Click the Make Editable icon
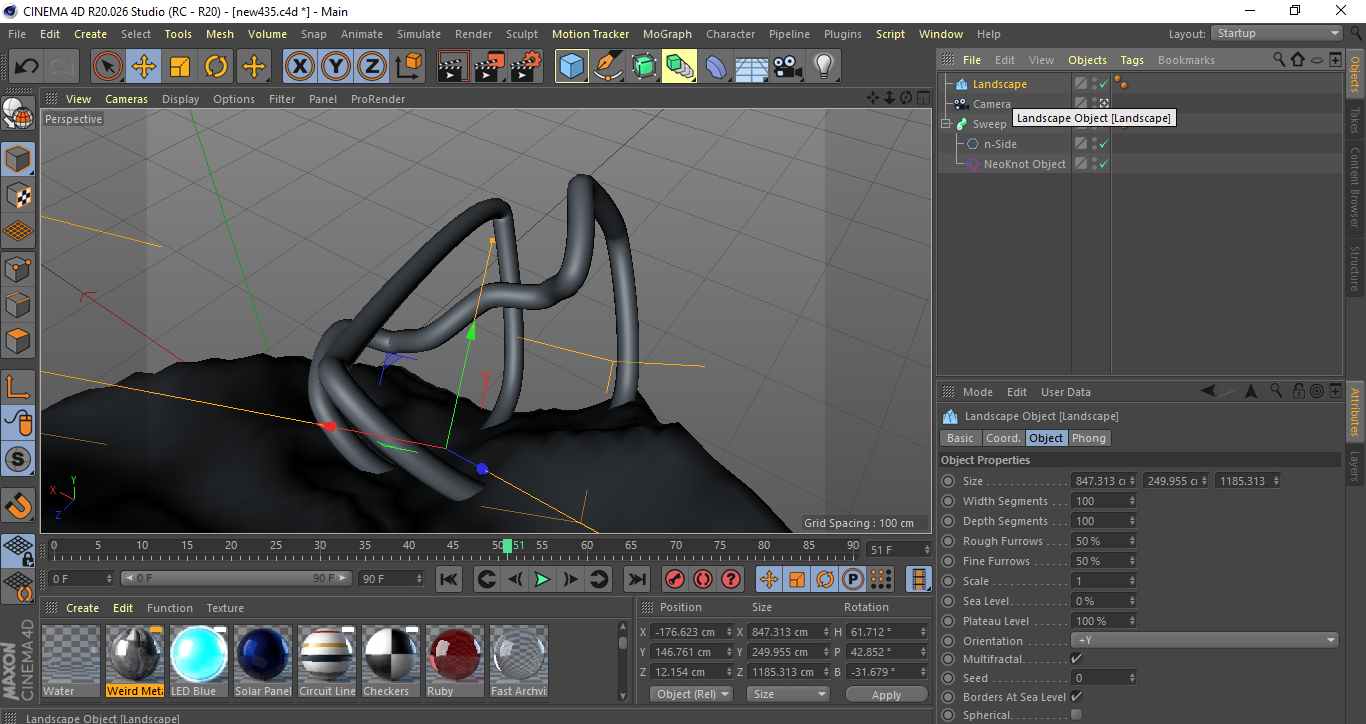 point(19,115)
